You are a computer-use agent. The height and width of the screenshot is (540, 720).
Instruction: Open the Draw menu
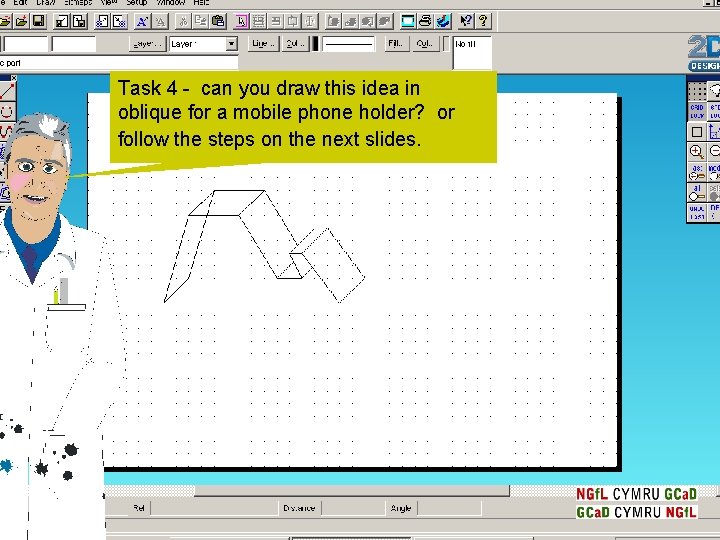coord(46,2)
